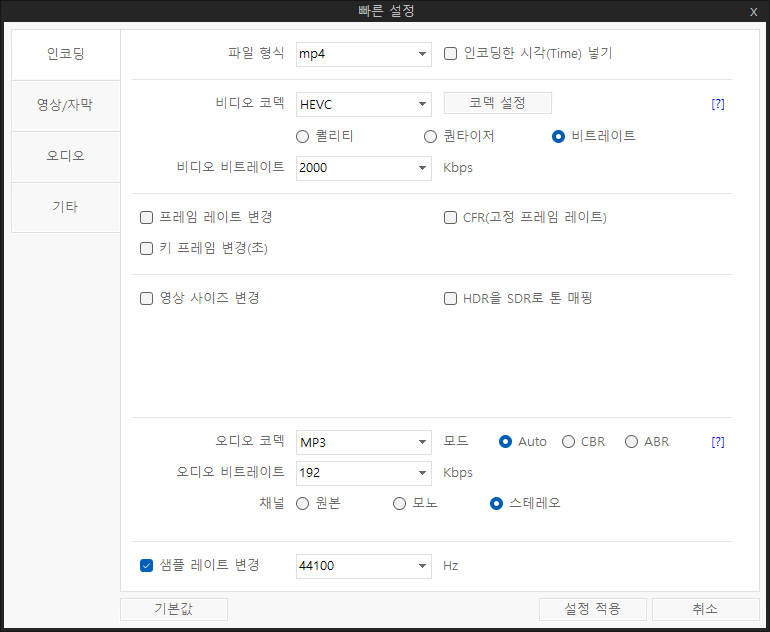Open the 비디오 비트레이트 2000 dropdown
The height and width of the screenshot is (632, 770).
[363, 168]
